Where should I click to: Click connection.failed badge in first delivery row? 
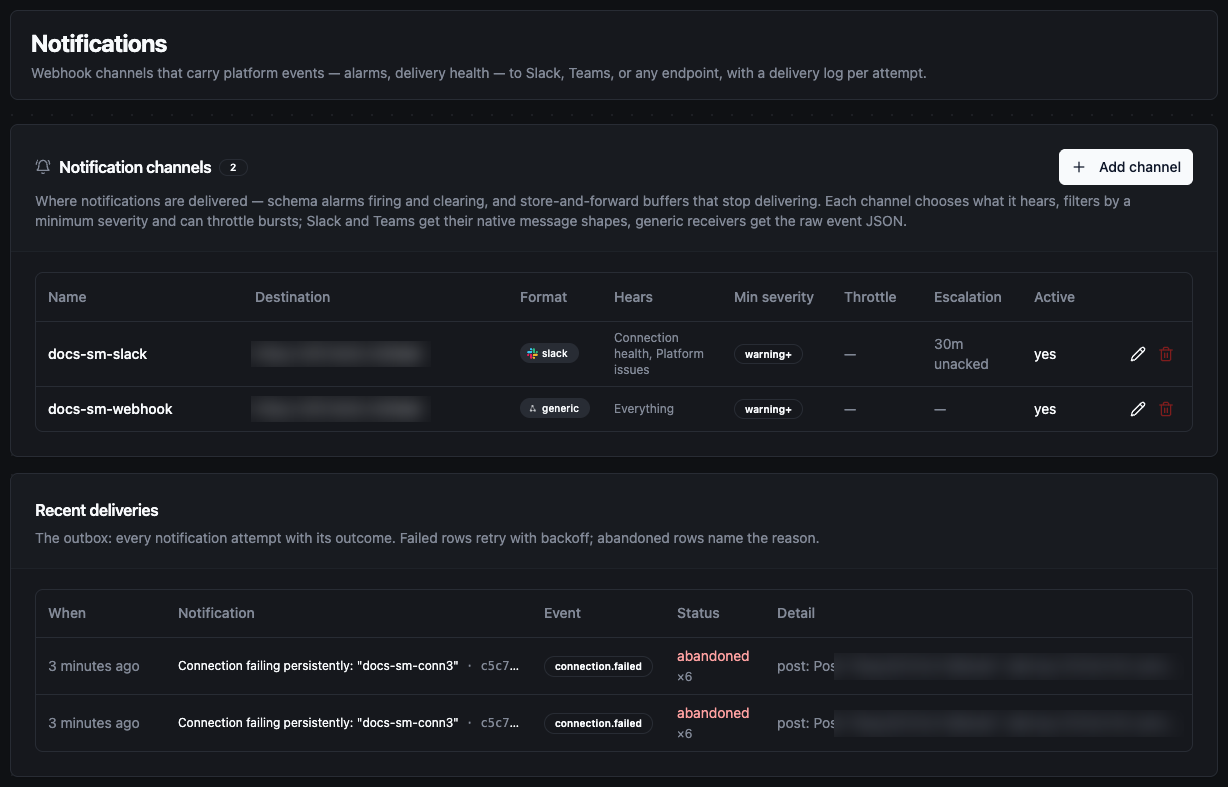[598, 666]
